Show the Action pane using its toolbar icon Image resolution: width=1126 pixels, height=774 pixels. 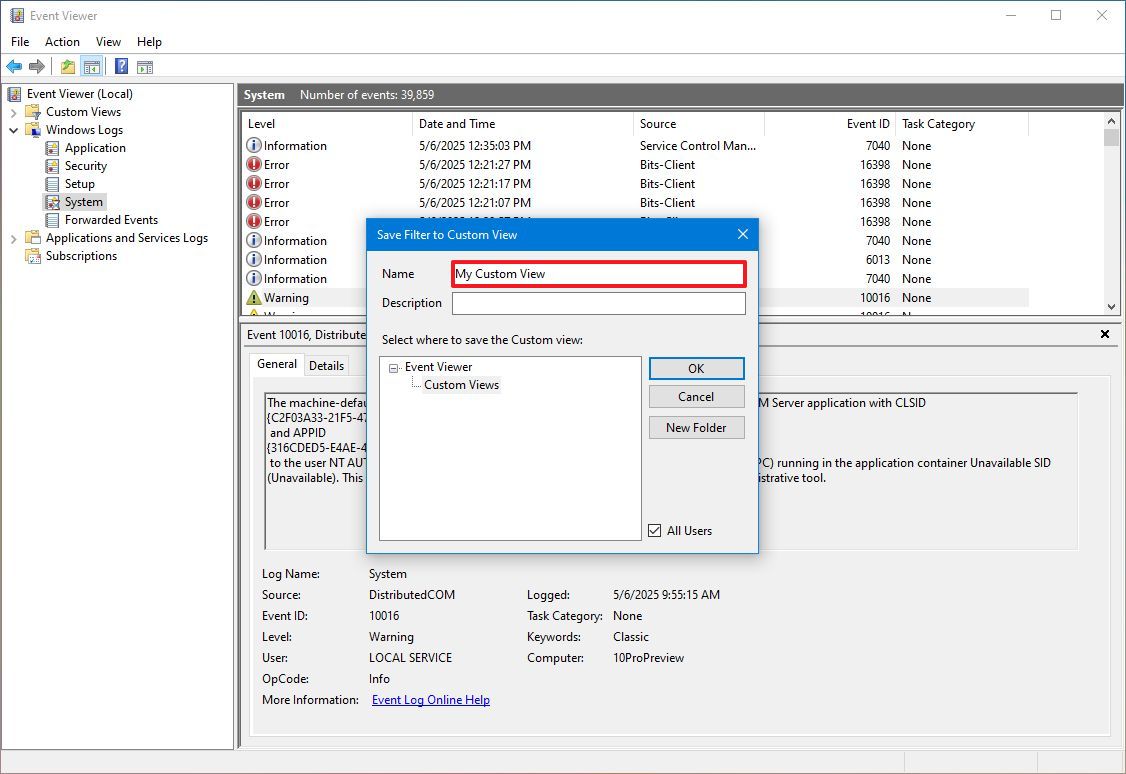coord(145,66)
